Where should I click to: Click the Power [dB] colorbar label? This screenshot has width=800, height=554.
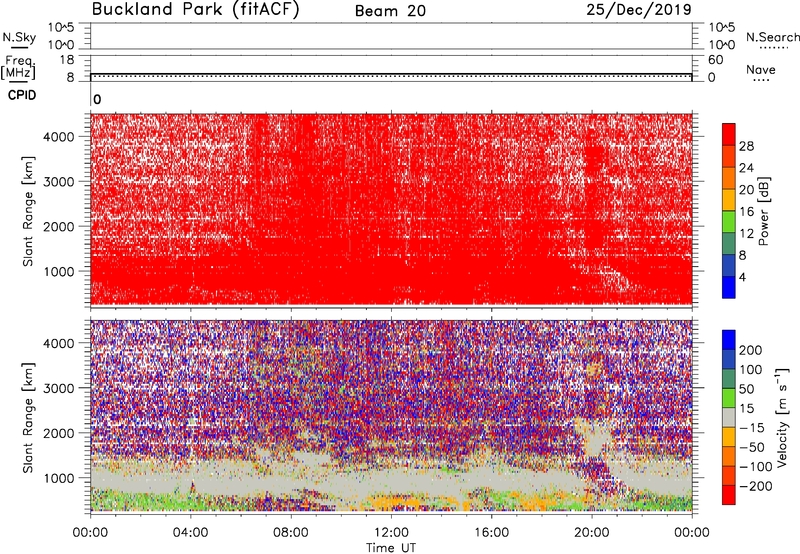pyautogui.click(x=763, y=211)
